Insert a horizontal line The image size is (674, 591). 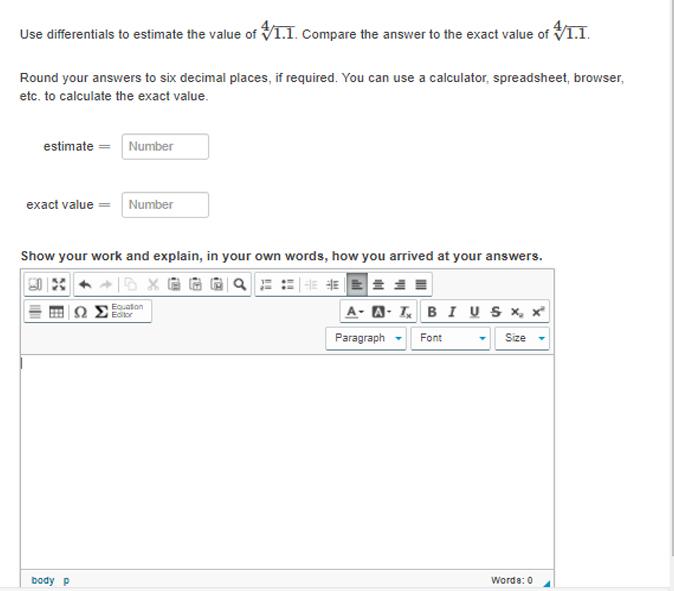click(35, 312)
